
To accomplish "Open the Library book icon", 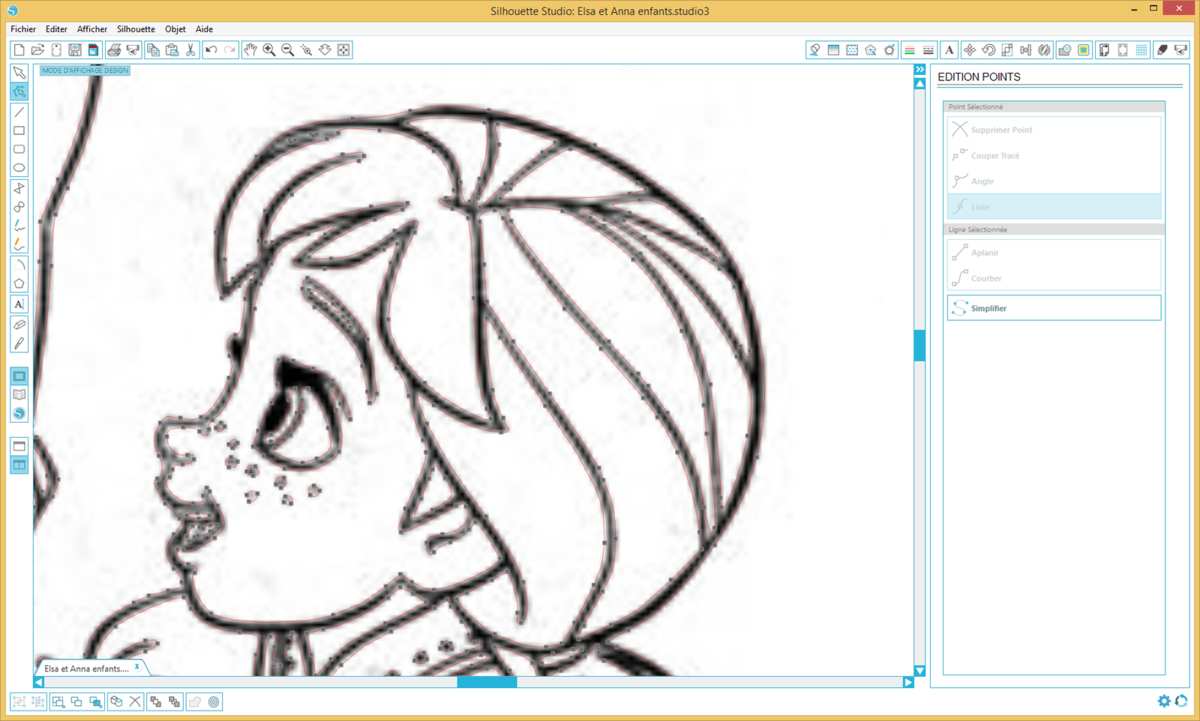I will click(19, 395).
